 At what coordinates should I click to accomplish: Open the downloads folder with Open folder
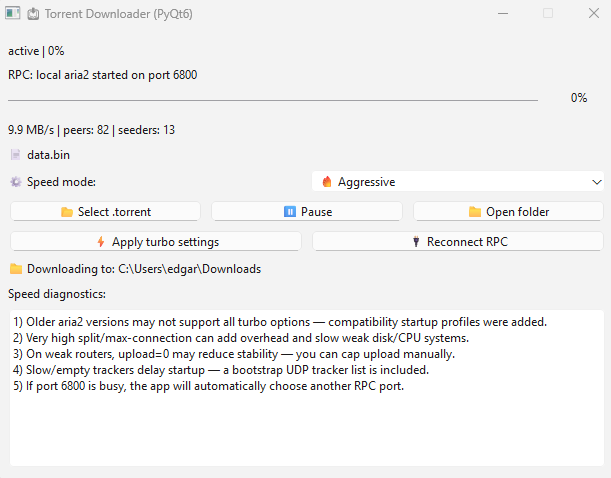tap(508, 212)
